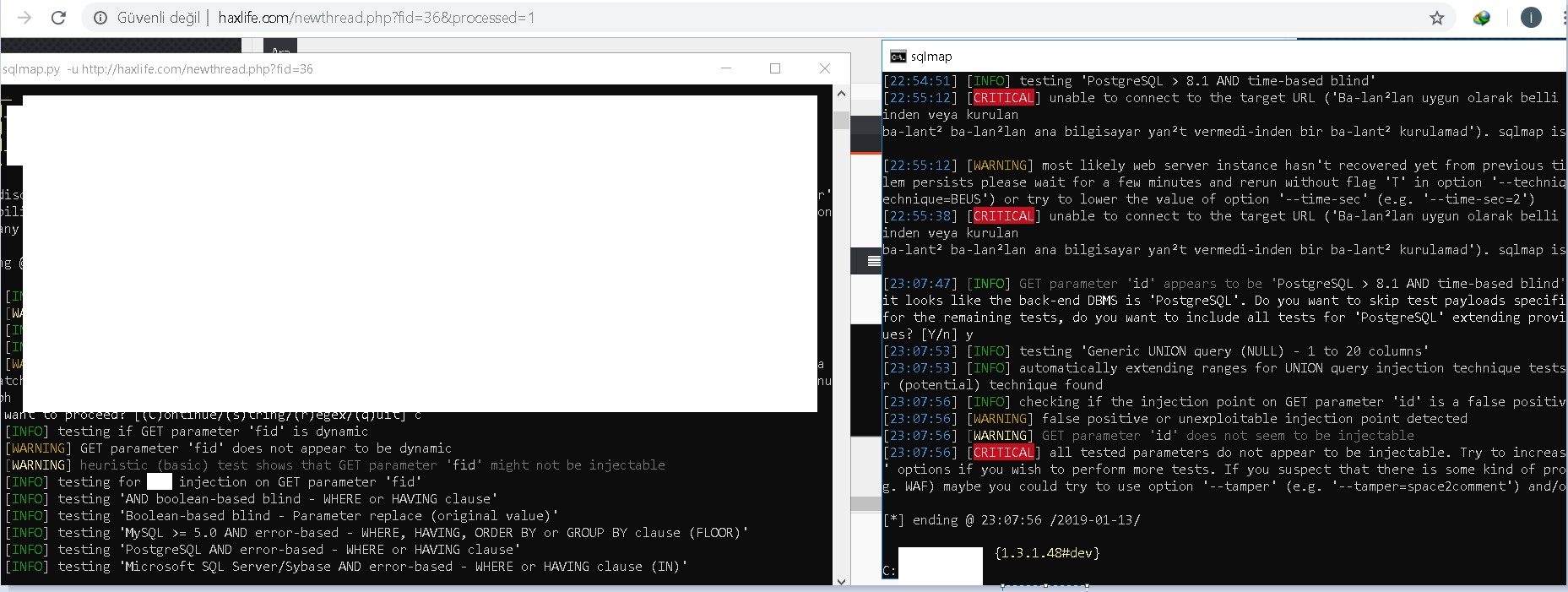Bookmark this page with the star icon

pos(1437,18)
